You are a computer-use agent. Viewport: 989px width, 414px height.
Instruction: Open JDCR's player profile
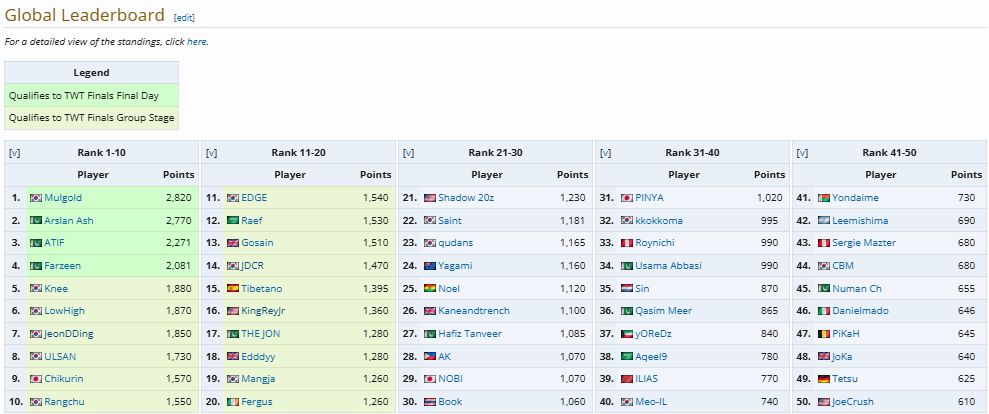click(254, 266)
